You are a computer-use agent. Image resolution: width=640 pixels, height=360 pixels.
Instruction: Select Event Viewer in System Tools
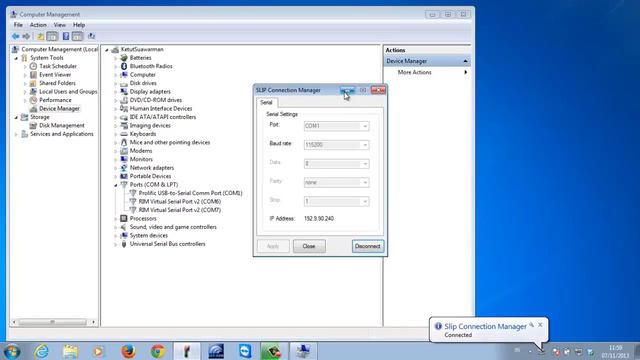pyautogui.click(x=55, y=75)
